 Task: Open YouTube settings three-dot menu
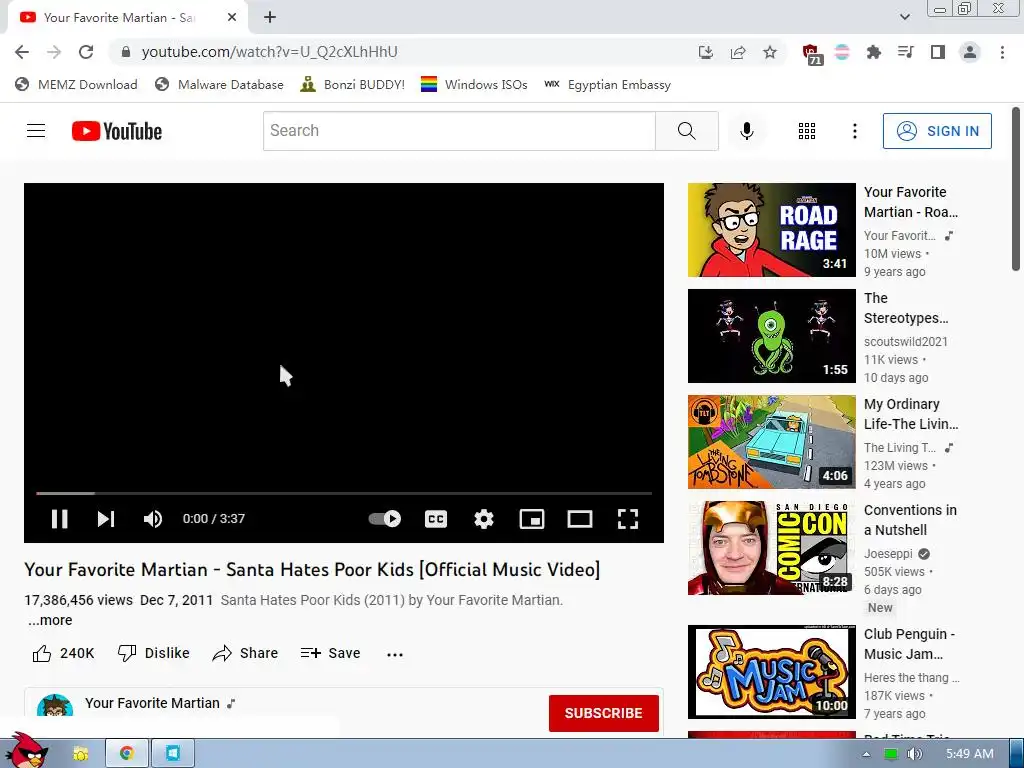tap(854, 131)
